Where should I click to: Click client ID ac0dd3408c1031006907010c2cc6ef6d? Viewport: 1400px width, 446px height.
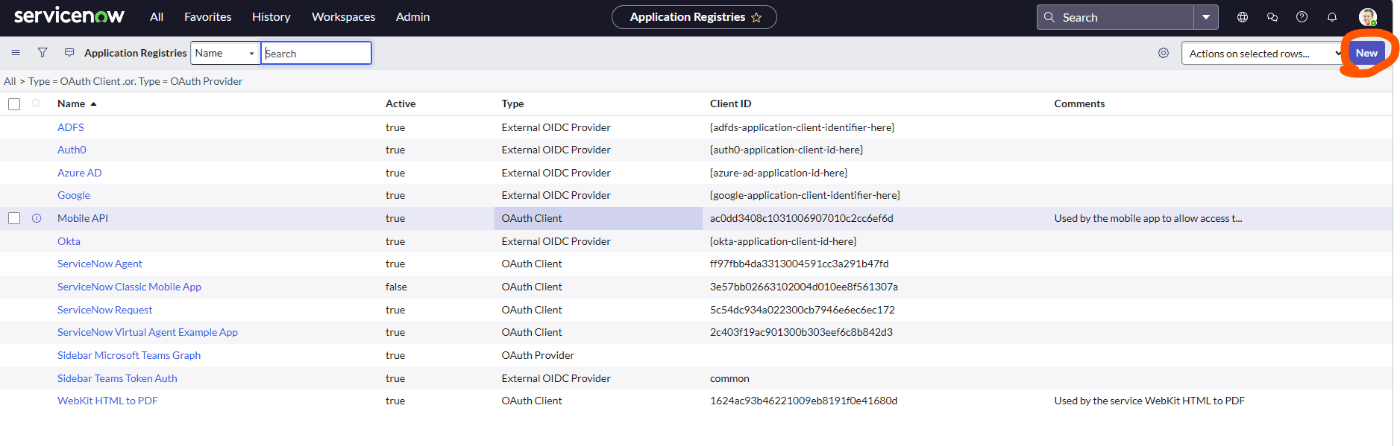click(802, 218)
